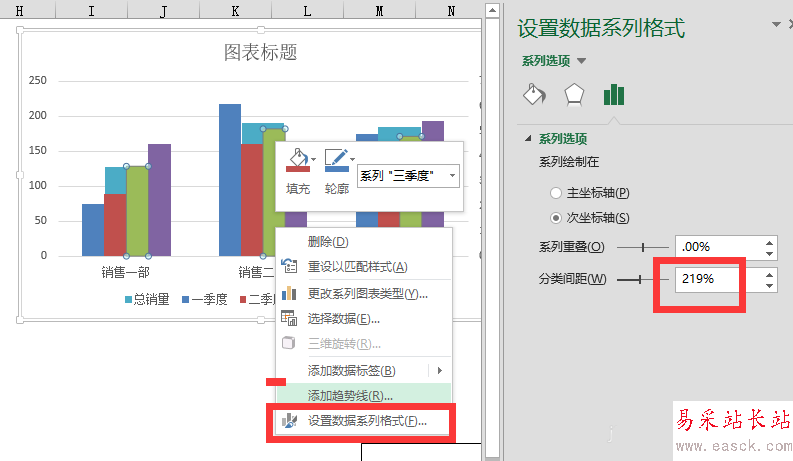Select column header K
This screenshot has height=461, width=793.
point(235,10)
